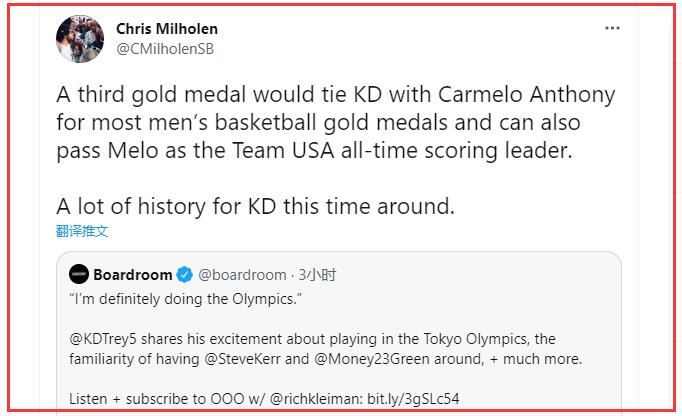682x416 pixels.
Task: Click the @CMilholenSB handle
Action: [165, 49]
